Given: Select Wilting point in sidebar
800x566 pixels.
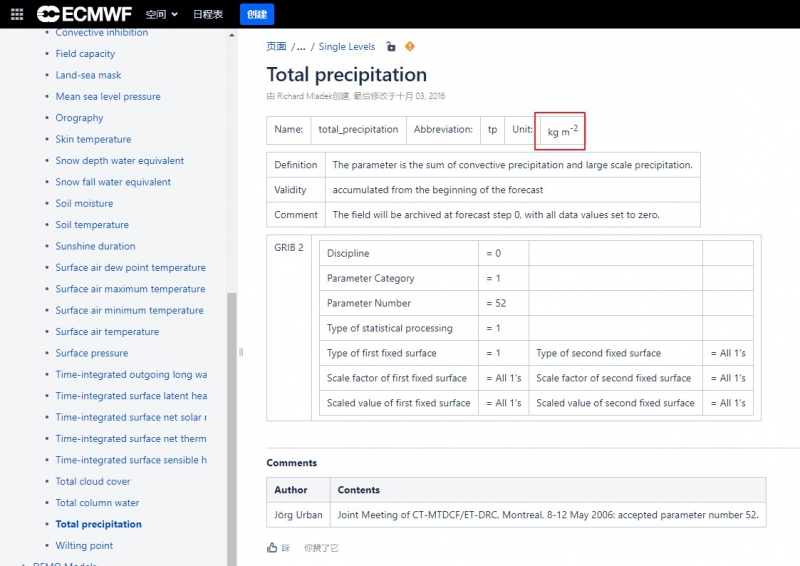Looking at the screenshot, I should 84,546.
